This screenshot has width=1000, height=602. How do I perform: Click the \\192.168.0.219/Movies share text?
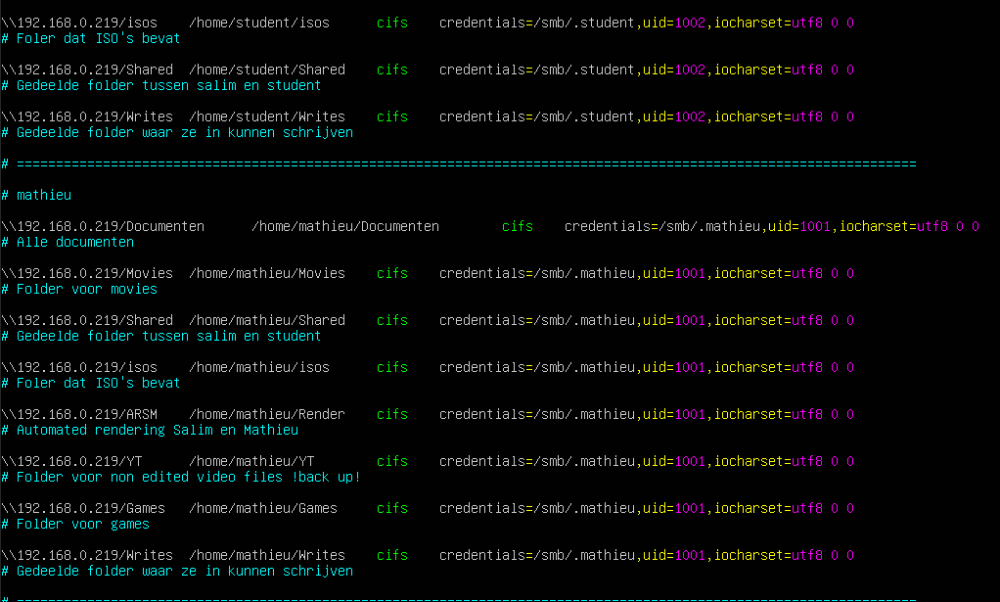point(87,274)
